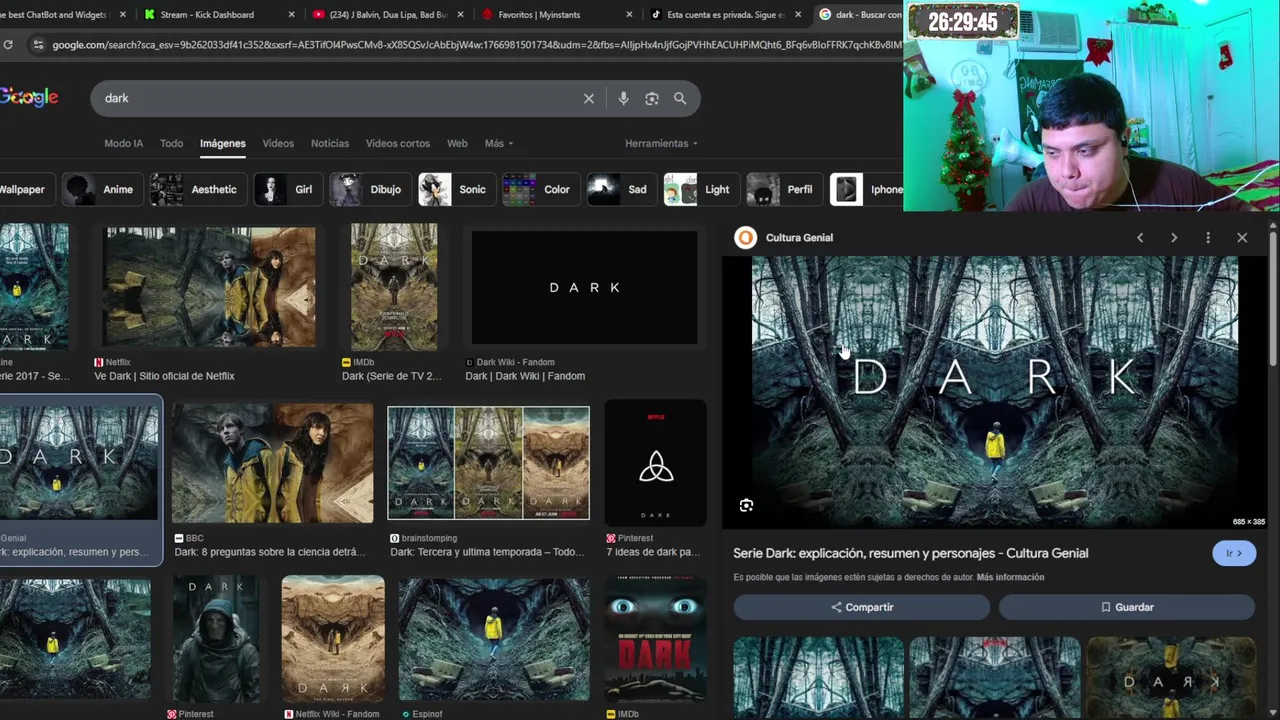This screenshot has height=720, width=1280.
Task: Filter images by Dibujo chip
Action: tap(368, 189)
